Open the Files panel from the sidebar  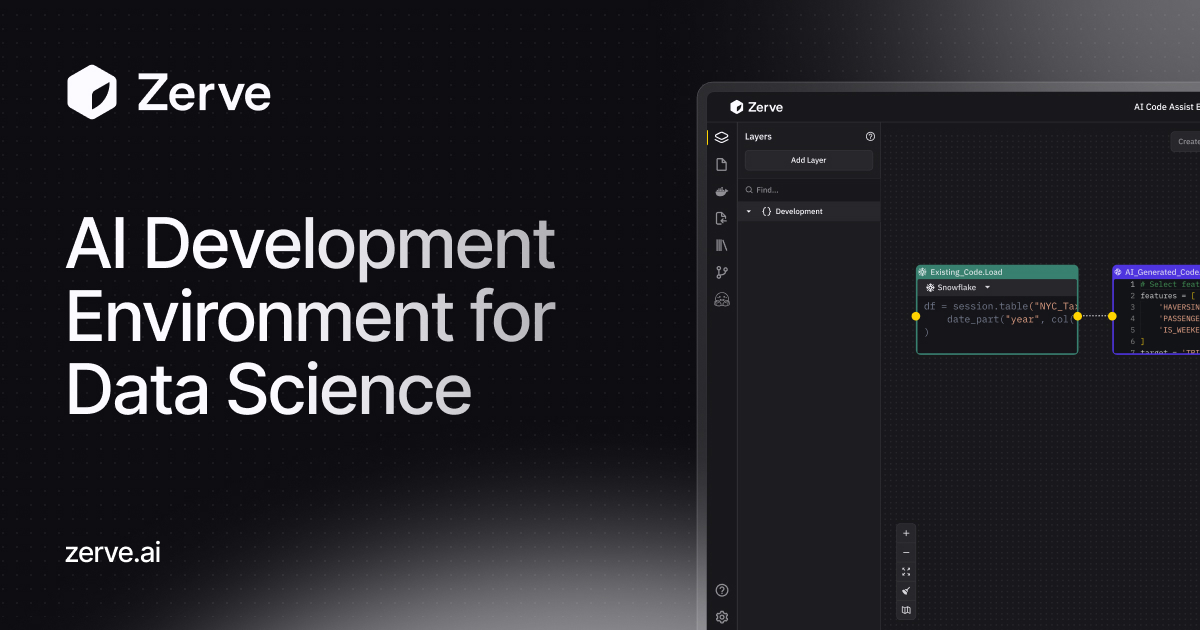pos(721,164)
